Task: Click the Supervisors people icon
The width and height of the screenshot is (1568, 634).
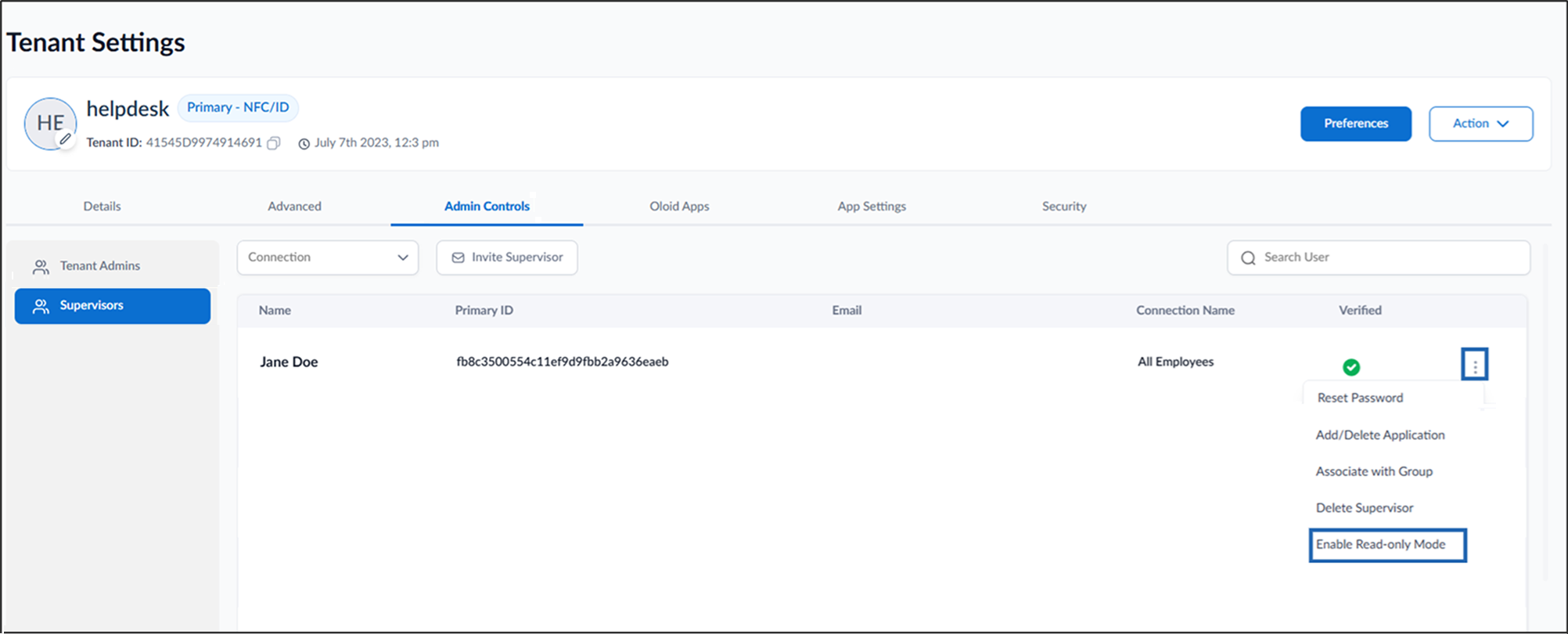Action: [41, 306]
